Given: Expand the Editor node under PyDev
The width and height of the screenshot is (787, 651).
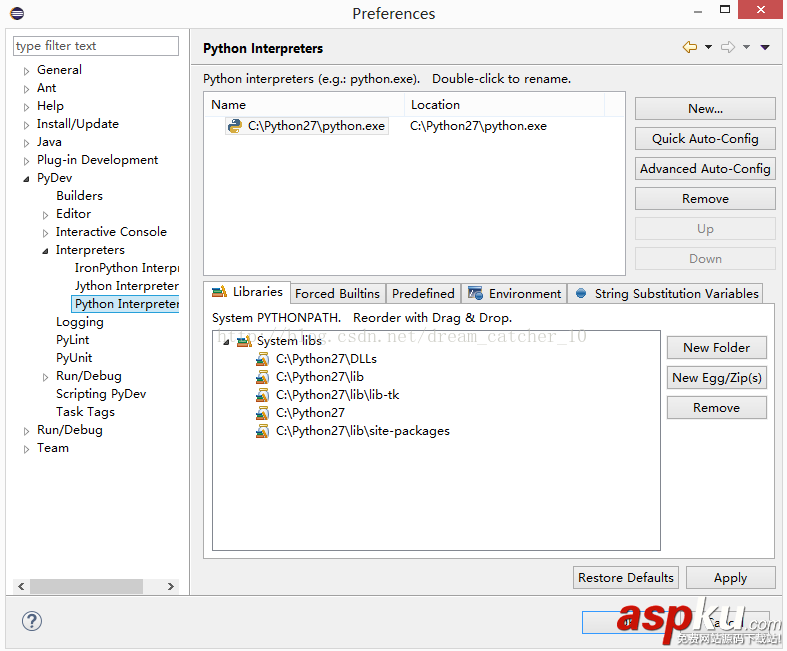Looking at the screenshot, I should click(45, 215).
